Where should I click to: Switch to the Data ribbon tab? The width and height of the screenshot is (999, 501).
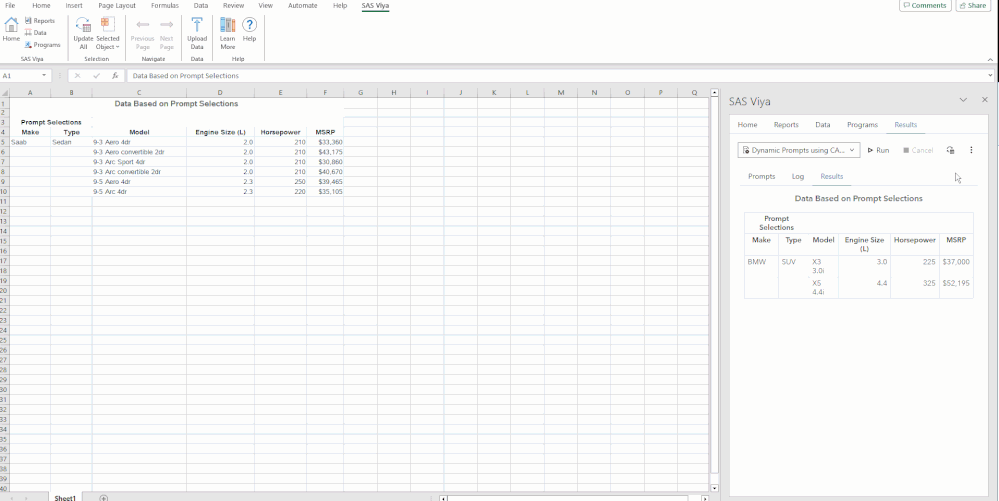(x=201, y=5)
